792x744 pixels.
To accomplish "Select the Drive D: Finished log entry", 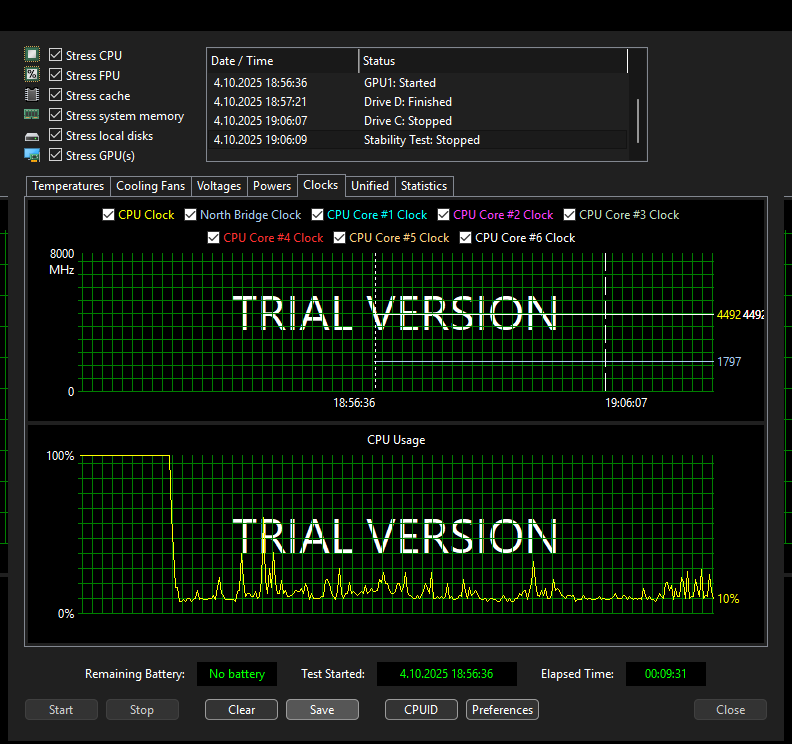I will (x=418, y=102).
